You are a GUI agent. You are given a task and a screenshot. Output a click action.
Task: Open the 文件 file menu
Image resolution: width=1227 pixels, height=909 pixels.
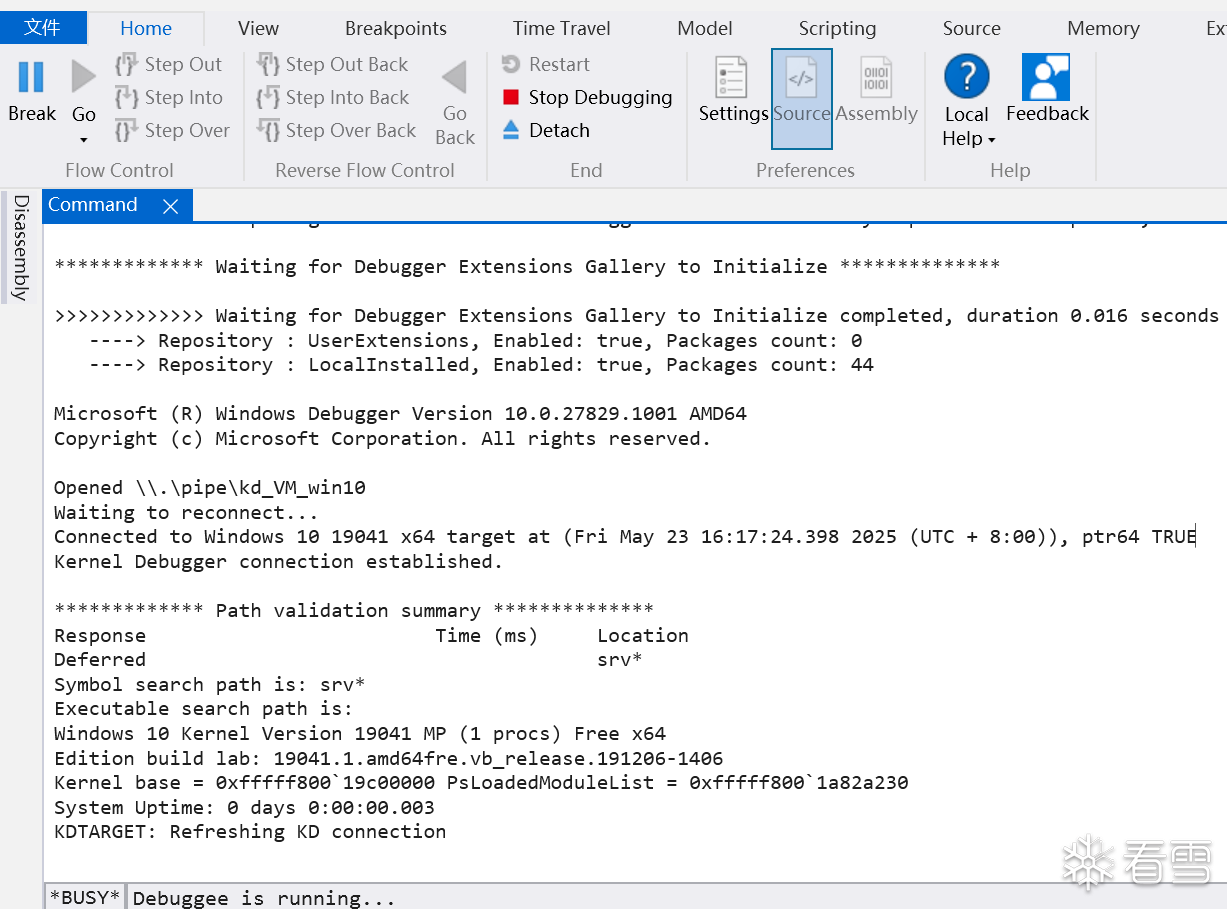(42, 28)
